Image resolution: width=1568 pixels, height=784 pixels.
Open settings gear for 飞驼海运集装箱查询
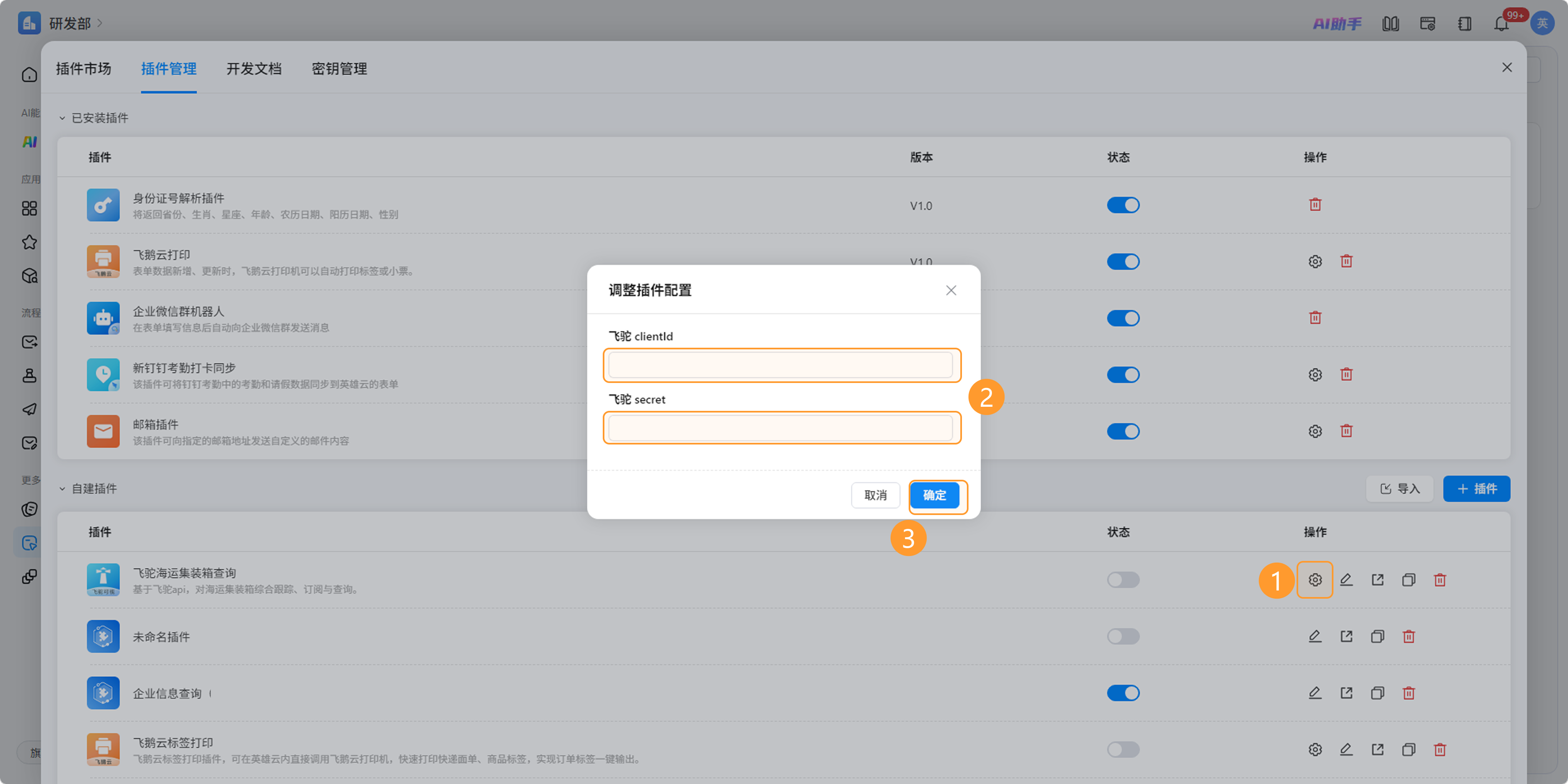pos(1315,579)
